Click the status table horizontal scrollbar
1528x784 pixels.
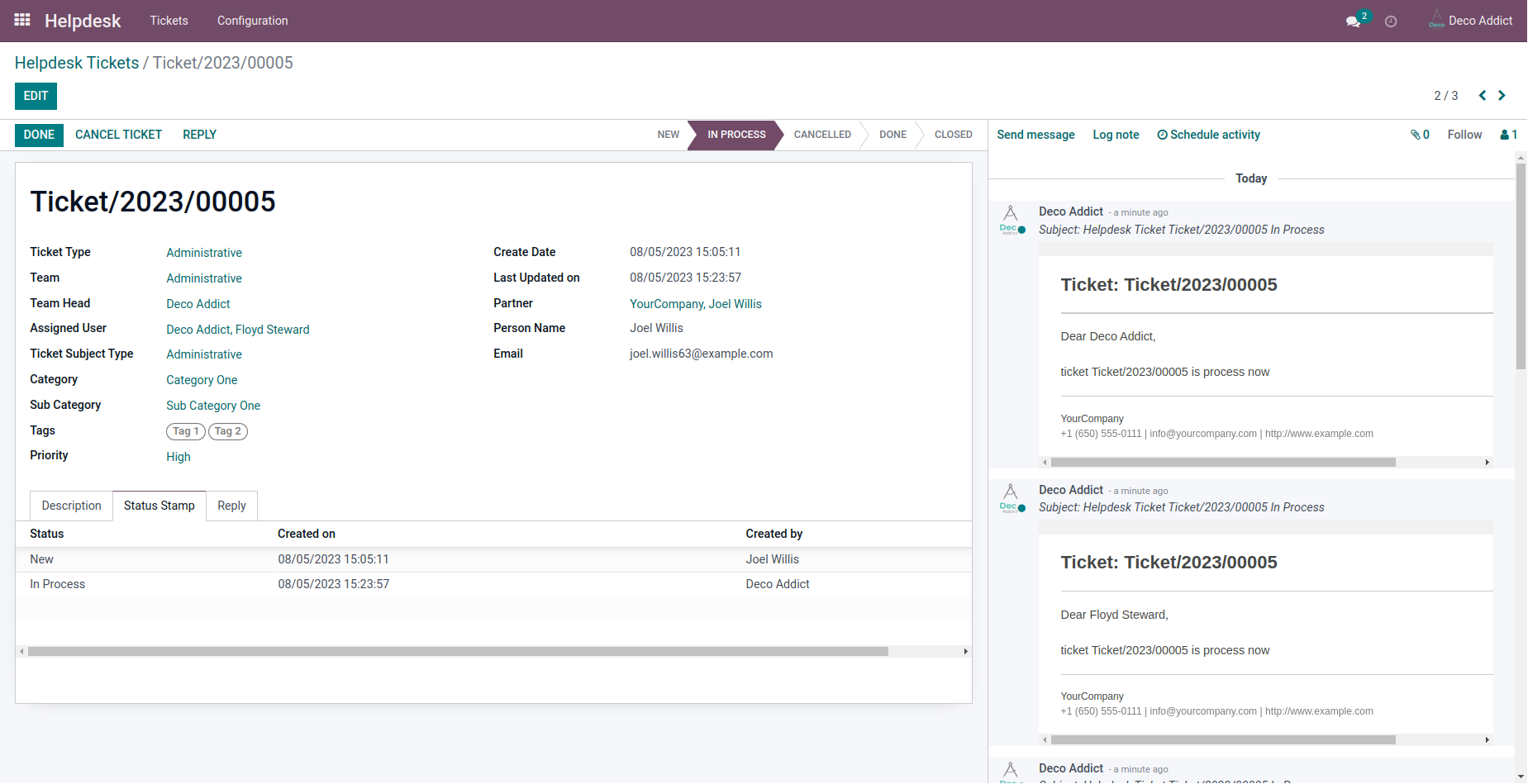pos(458,652)
